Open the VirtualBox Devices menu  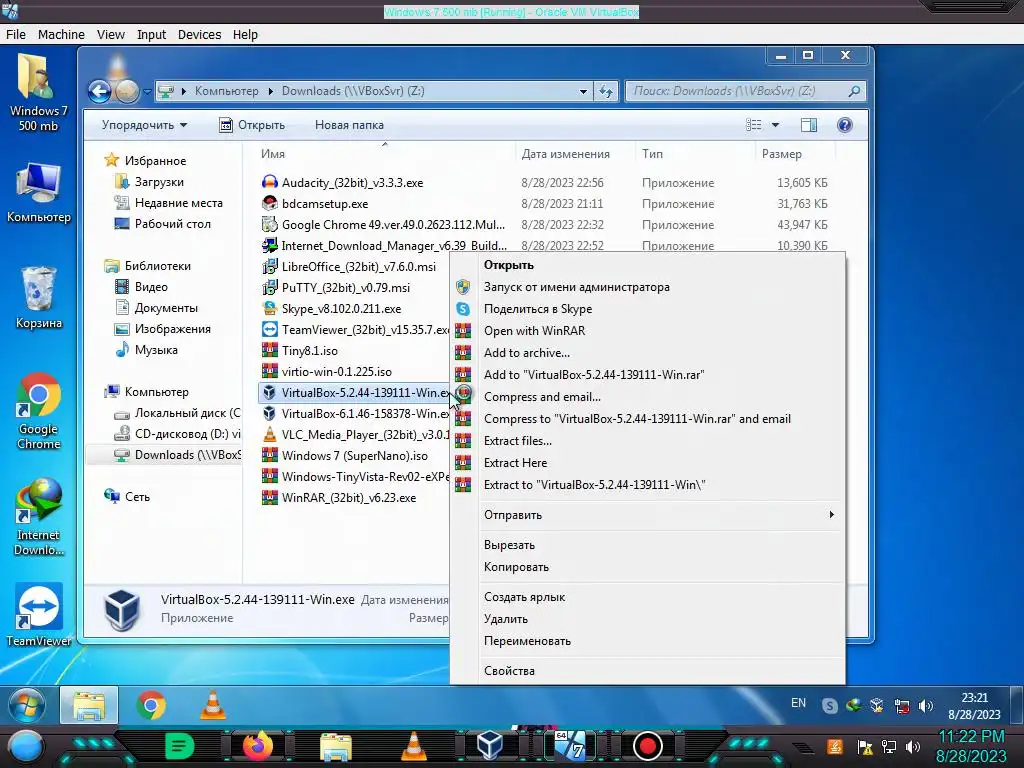[199, 35]
